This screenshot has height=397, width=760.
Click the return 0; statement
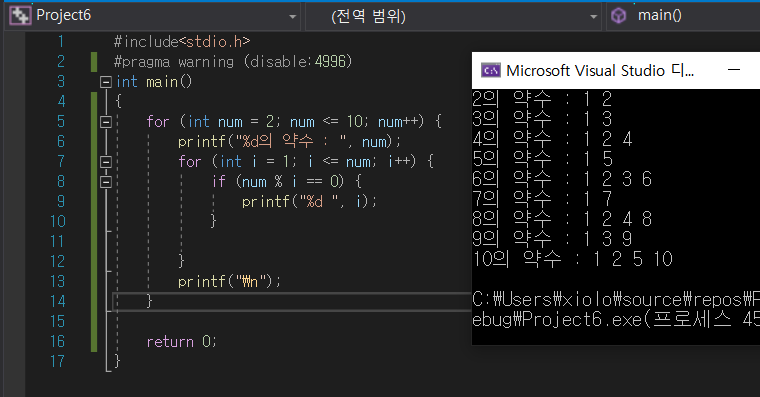pyautogui.click(x=181, y=342)
